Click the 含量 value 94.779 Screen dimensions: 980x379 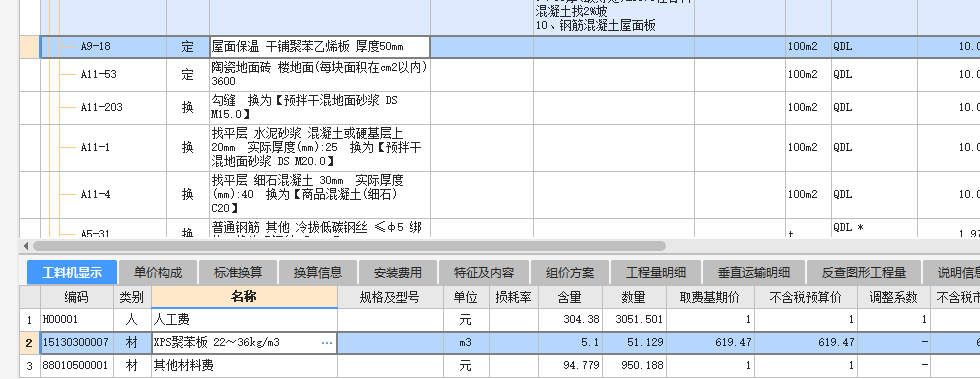tap(570, 366)
